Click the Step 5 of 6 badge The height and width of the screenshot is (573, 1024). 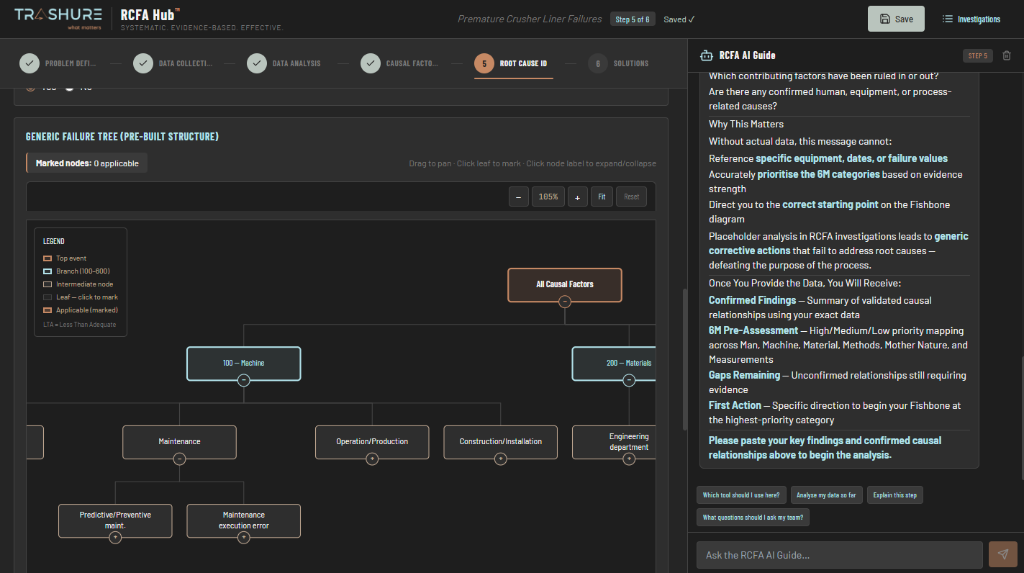point(632,20)
